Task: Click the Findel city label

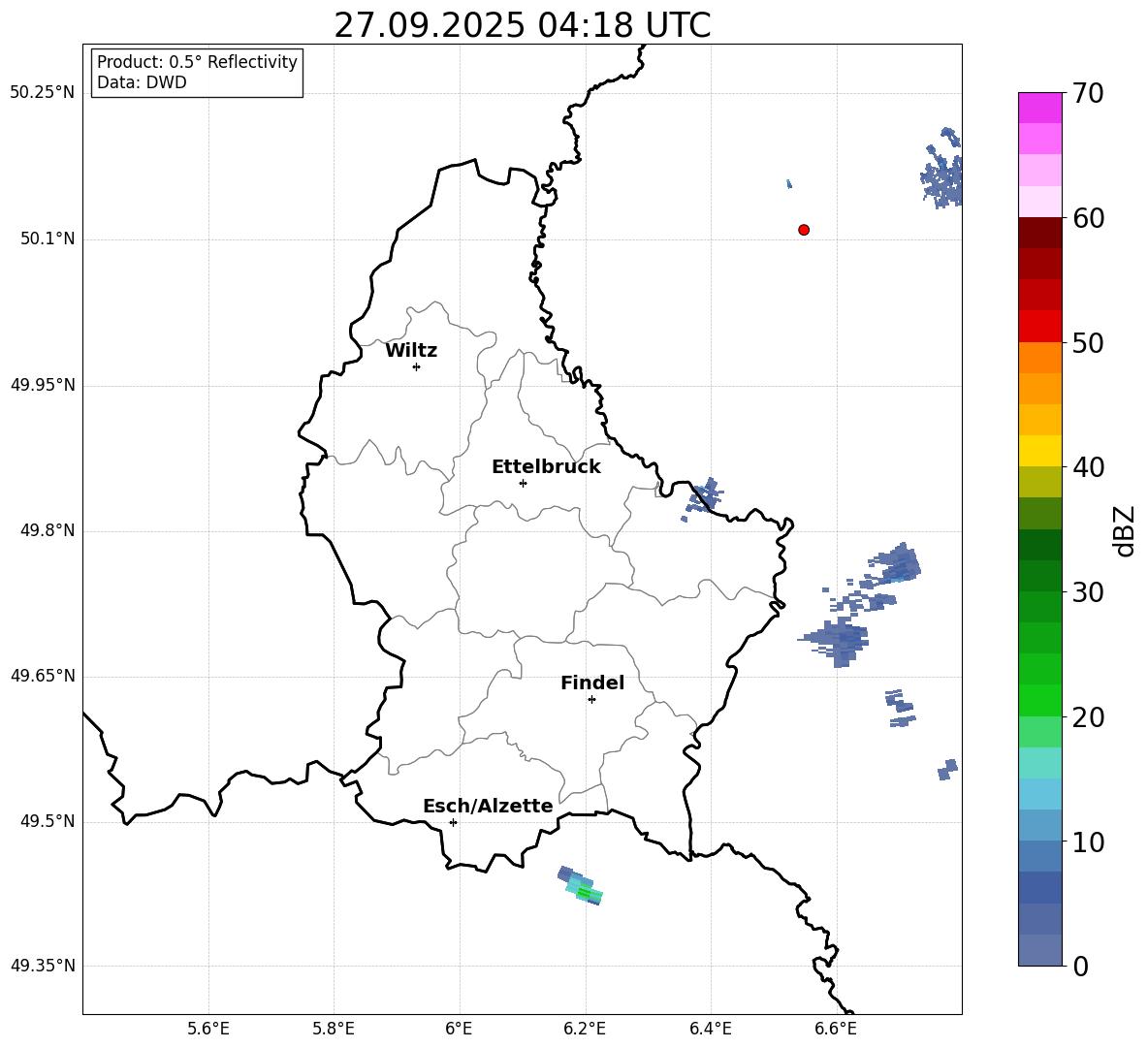Action: [x=592, y=683]
